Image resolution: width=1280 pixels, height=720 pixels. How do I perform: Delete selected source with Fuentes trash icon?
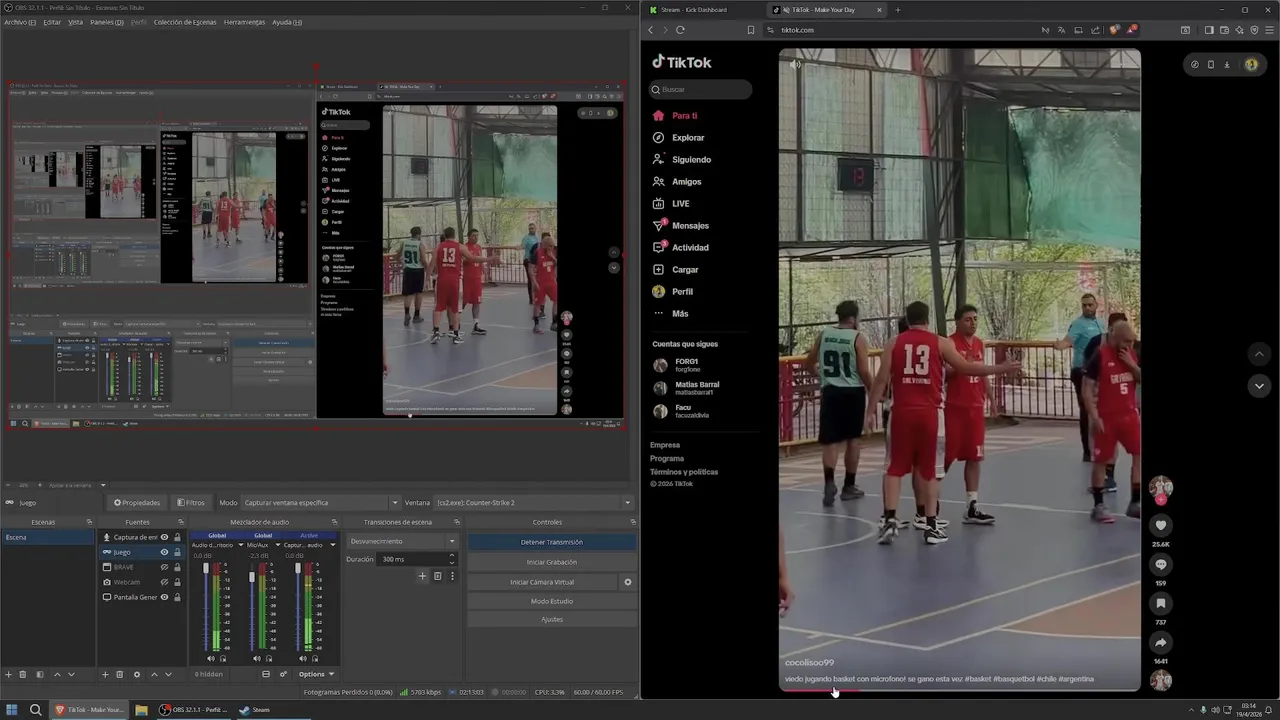tap(120, 674)
